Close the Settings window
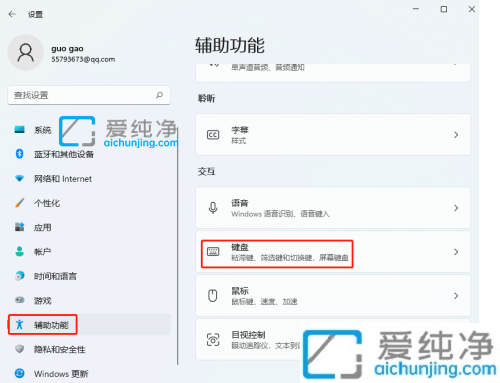Screen dimensions: 500x383 (472, 9)
